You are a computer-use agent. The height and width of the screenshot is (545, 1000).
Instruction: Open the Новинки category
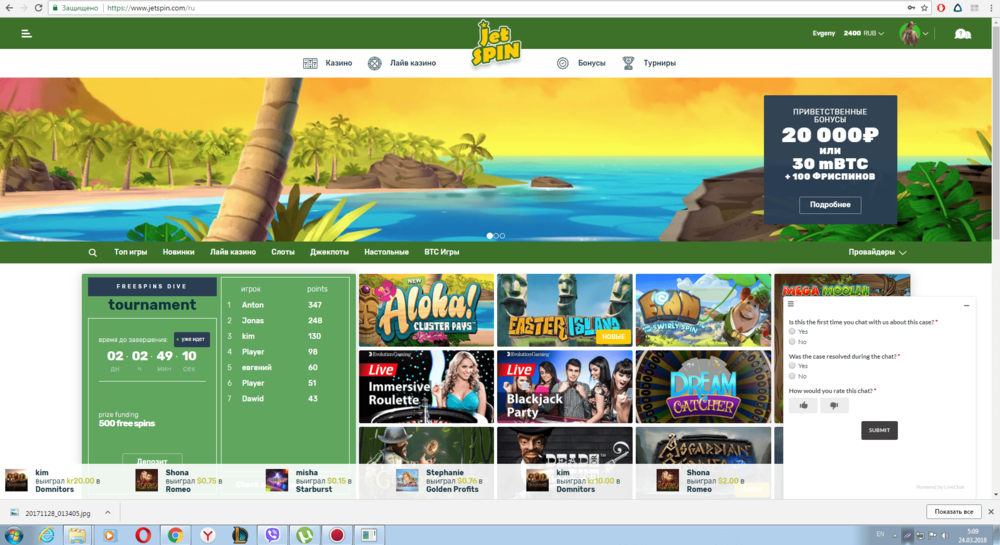click(x=178, y=252)
